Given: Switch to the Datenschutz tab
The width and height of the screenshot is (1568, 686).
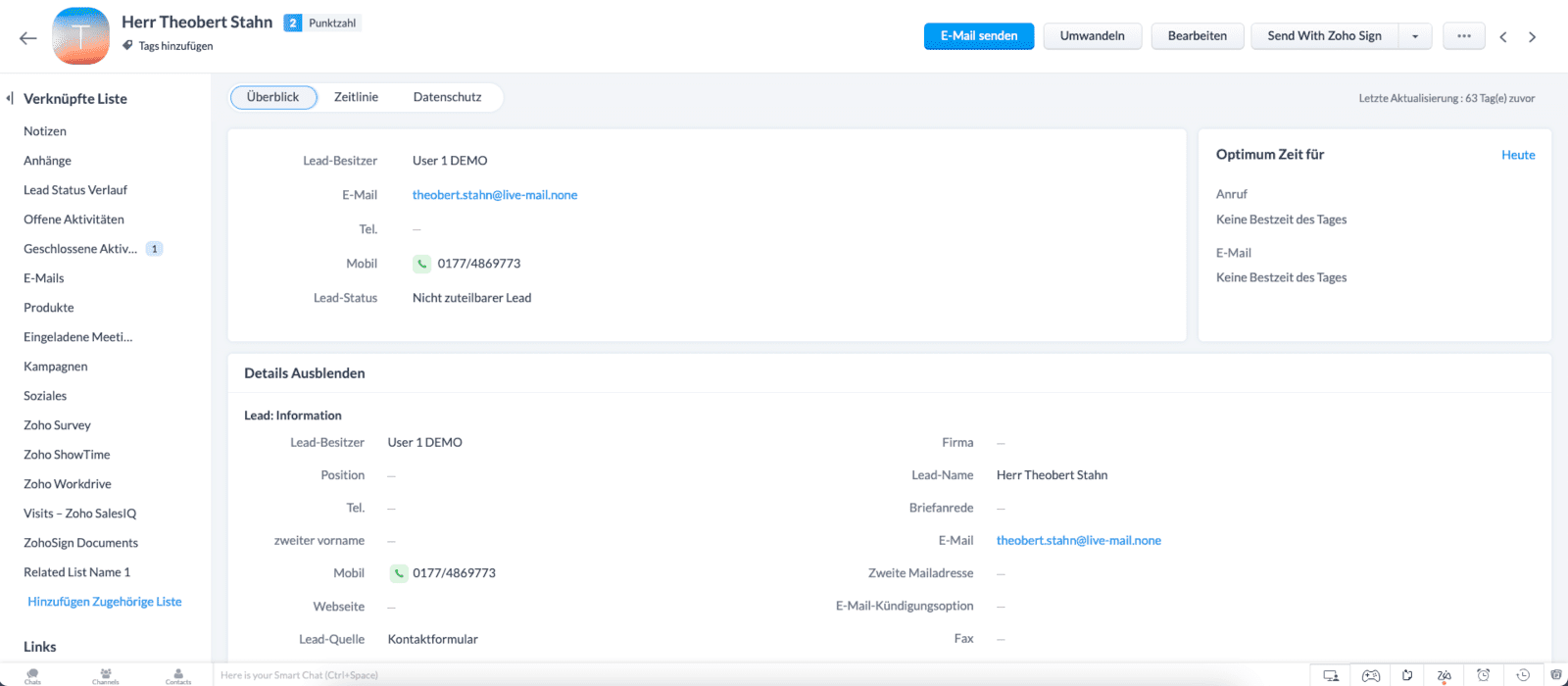Looking at the screenshot, I should (447, 97).
